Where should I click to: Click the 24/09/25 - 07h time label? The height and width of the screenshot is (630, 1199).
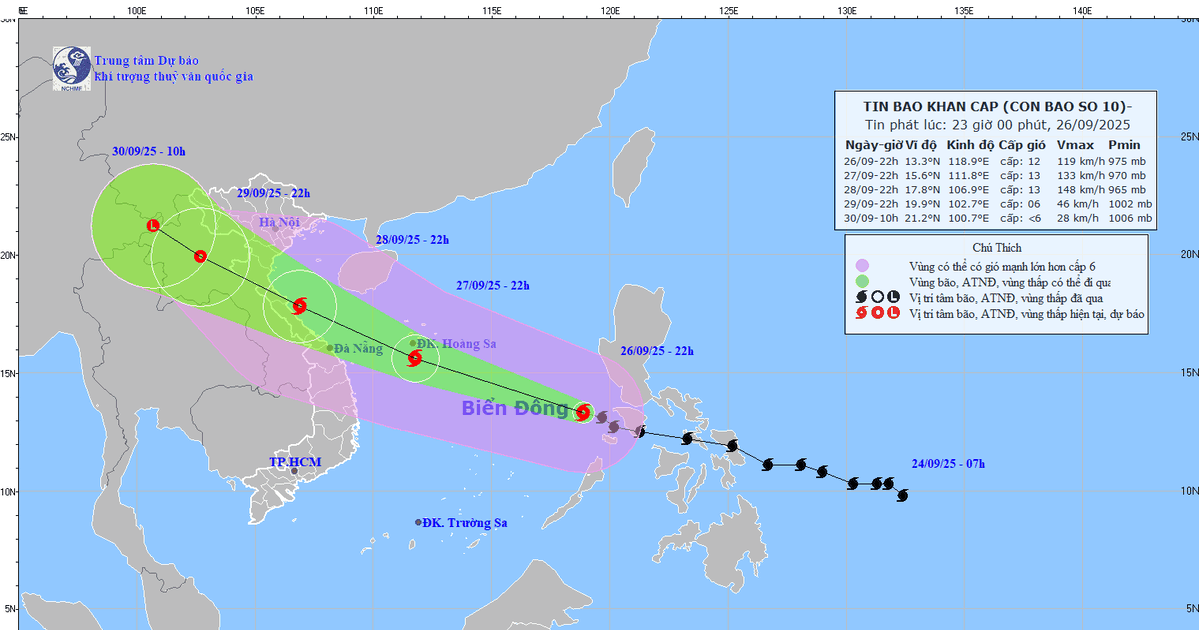(x=948, y=463)
